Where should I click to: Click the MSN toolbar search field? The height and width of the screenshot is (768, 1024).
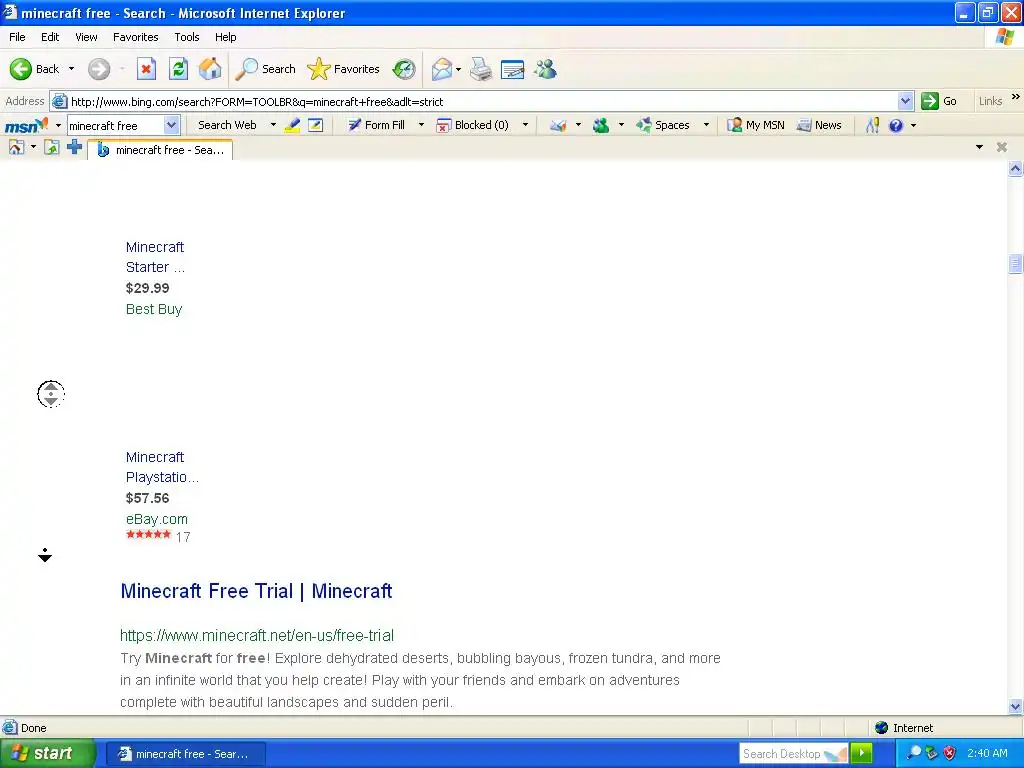[x=115, y=125]
